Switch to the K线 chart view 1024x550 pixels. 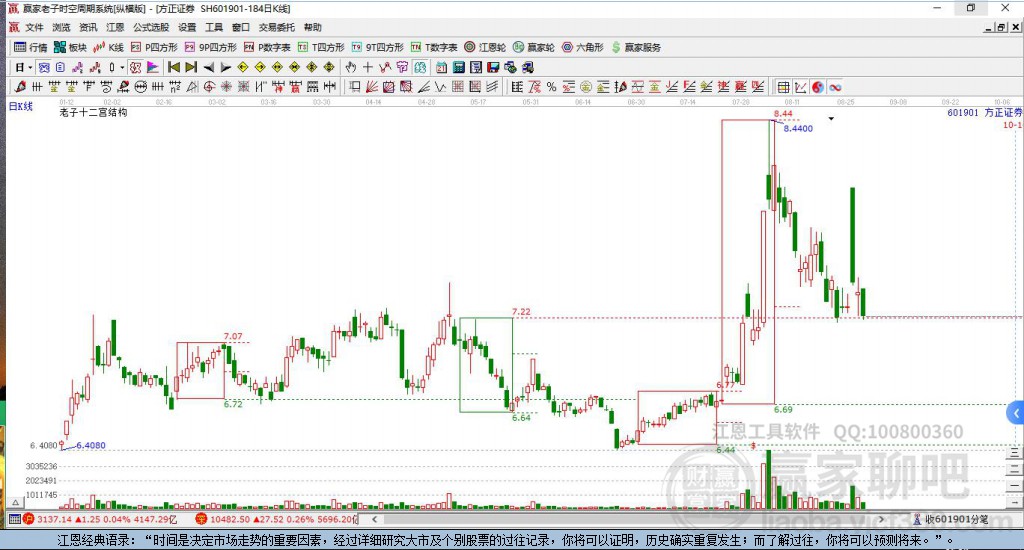tap(108, 47)
